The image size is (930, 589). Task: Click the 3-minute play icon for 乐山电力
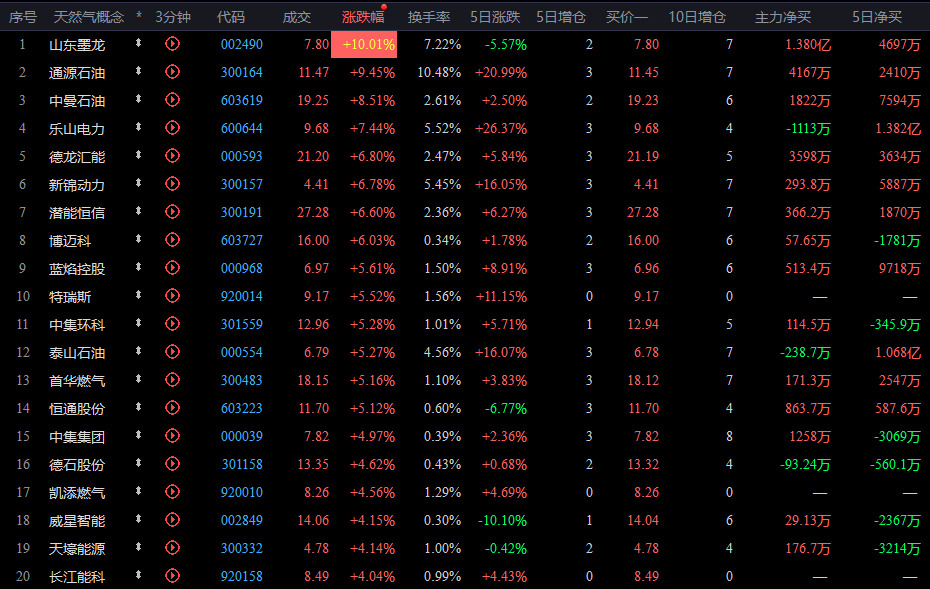click(x=172, y=128)
